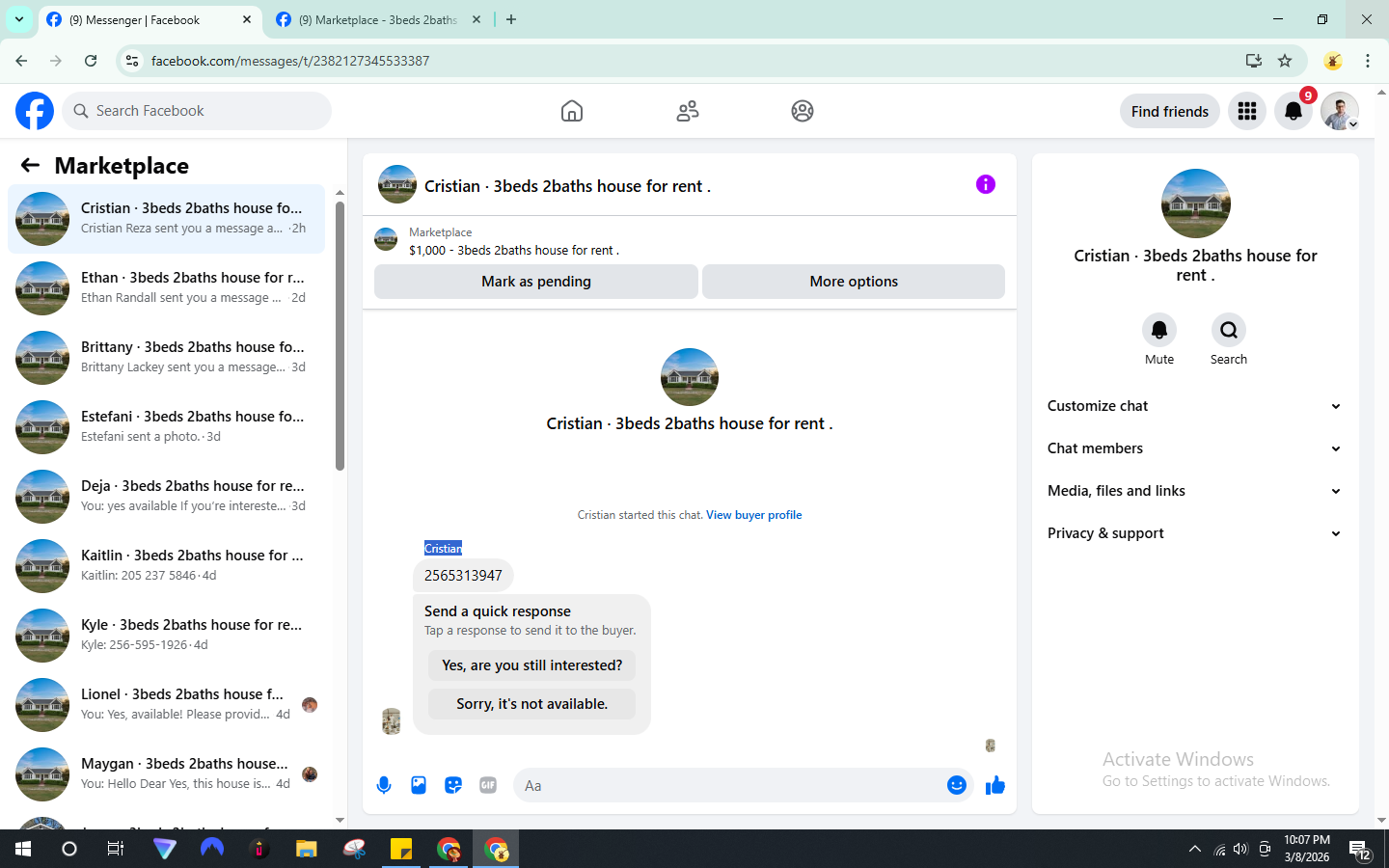Open Windows Start menu
Viewport: 1389px width, 868px height.
23,849
